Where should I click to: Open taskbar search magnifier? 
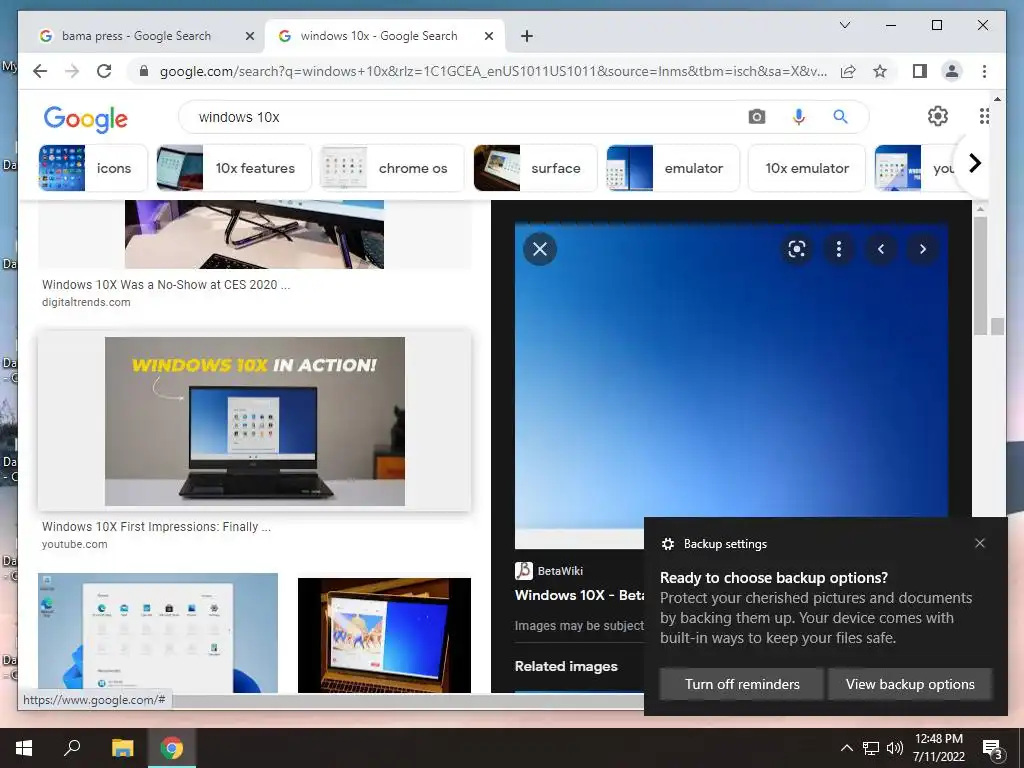pyautogui.click(x=72, y=747)
